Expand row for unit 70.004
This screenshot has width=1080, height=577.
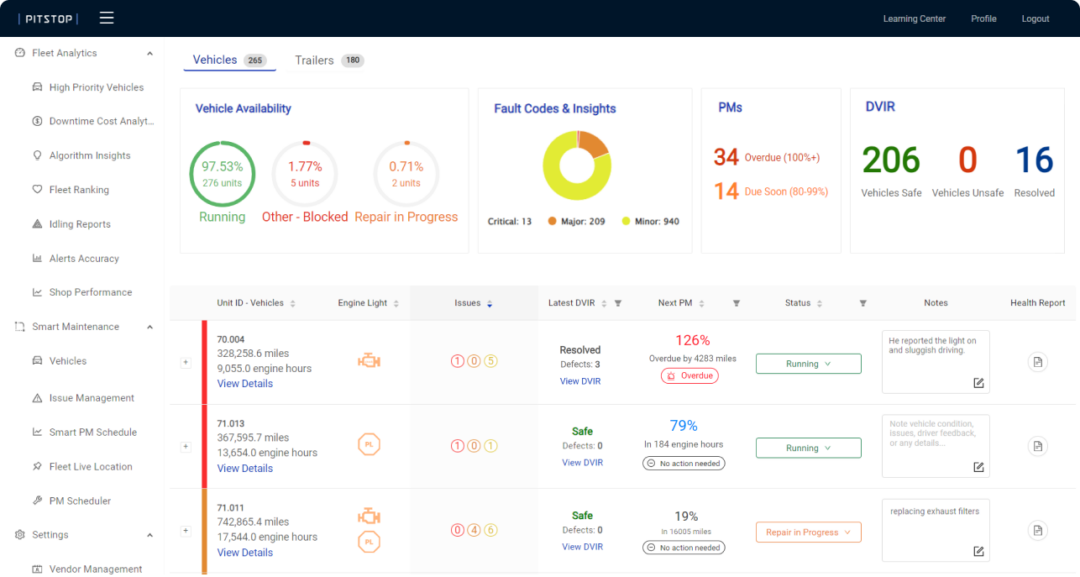185,363
